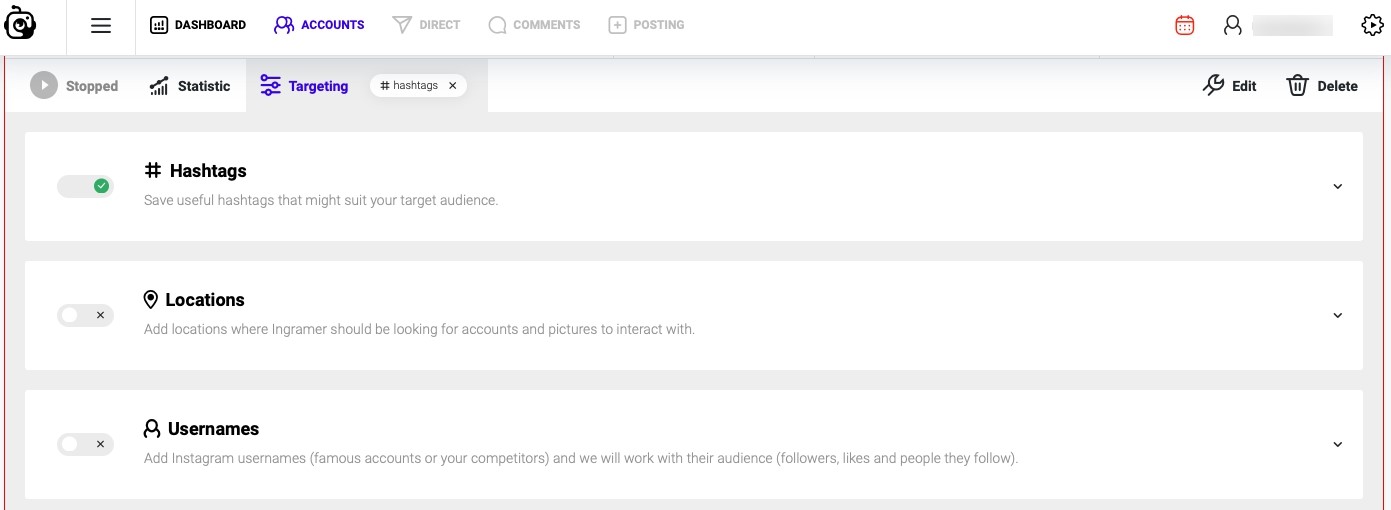The height and width of the screenshot is (510, 1391).
Task: Enable the Locations toggle
Action: 86,315
